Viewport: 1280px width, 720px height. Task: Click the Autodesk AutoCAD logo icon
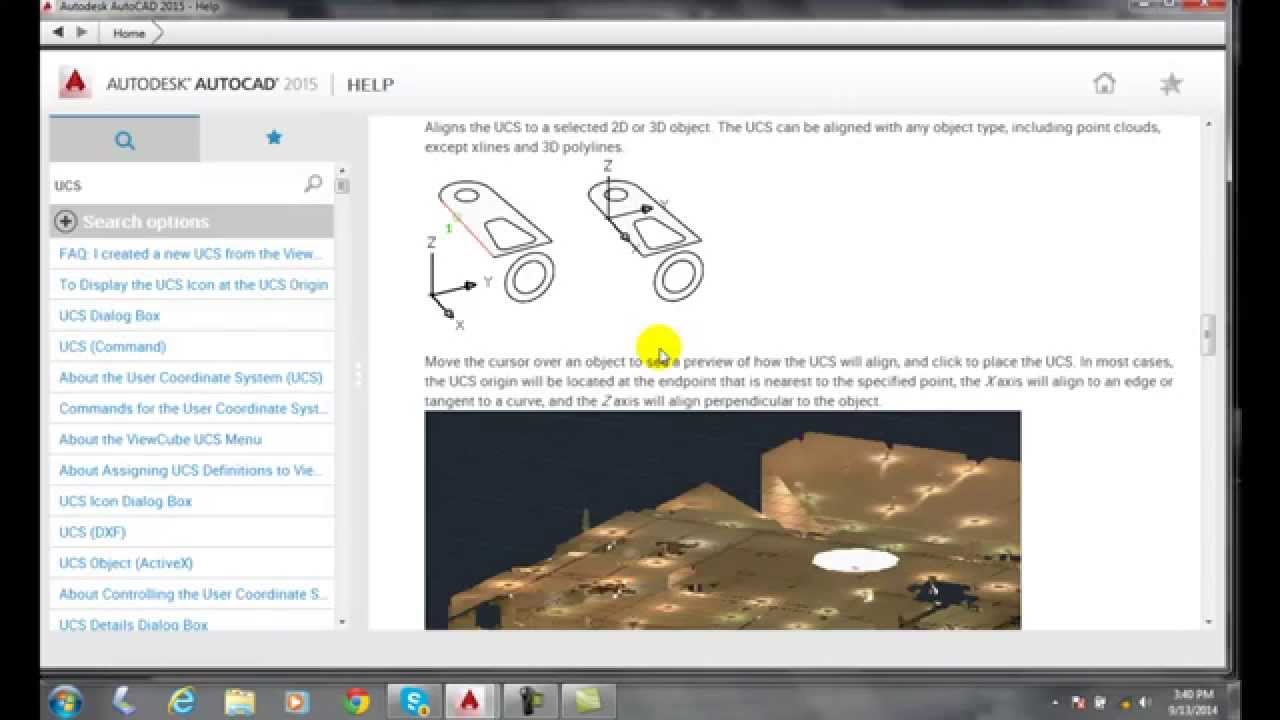pos(75,83)
